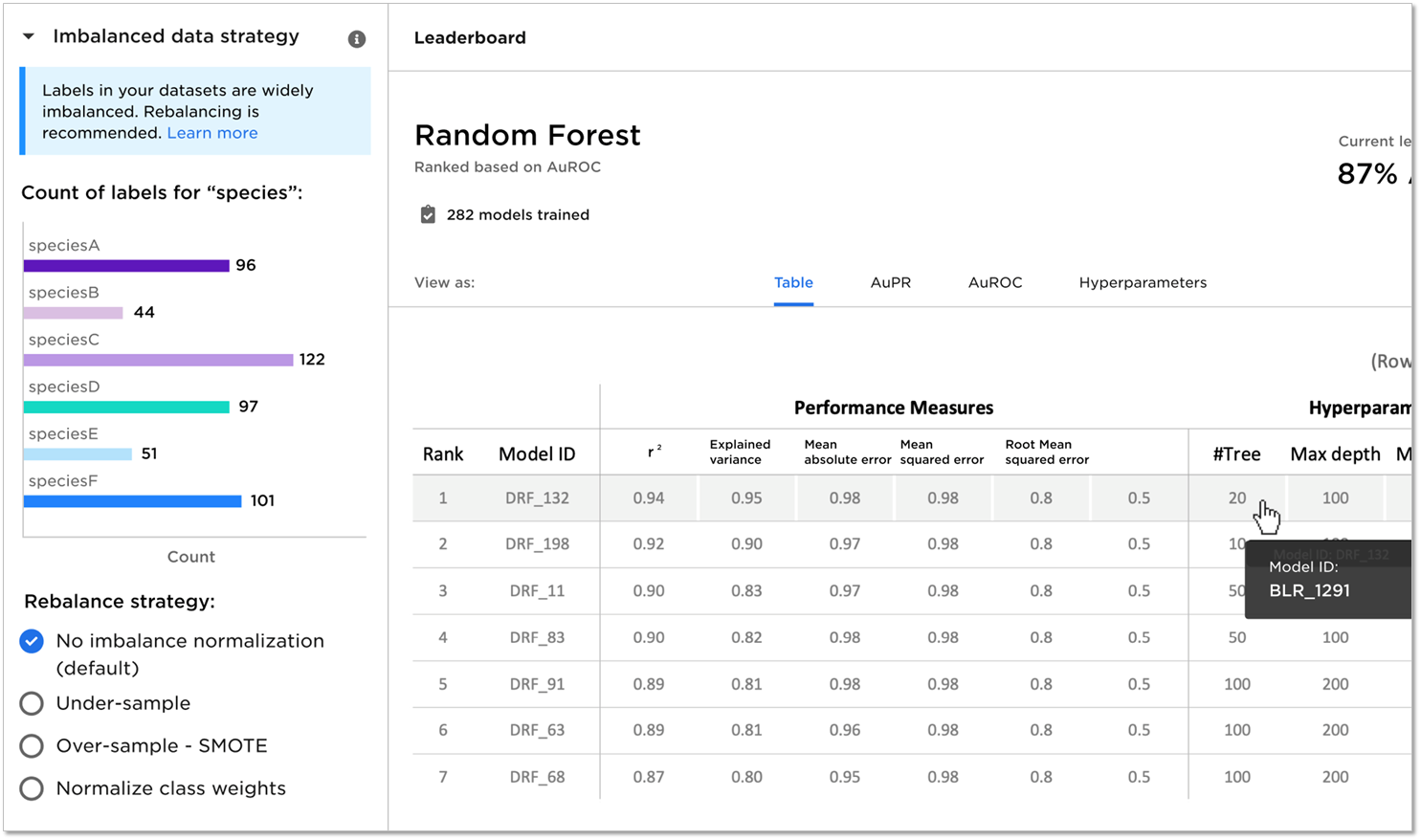The height and width of the screenshot is (840, 1421).
Task: Click the 87% current leader value
Action: 1367,174
